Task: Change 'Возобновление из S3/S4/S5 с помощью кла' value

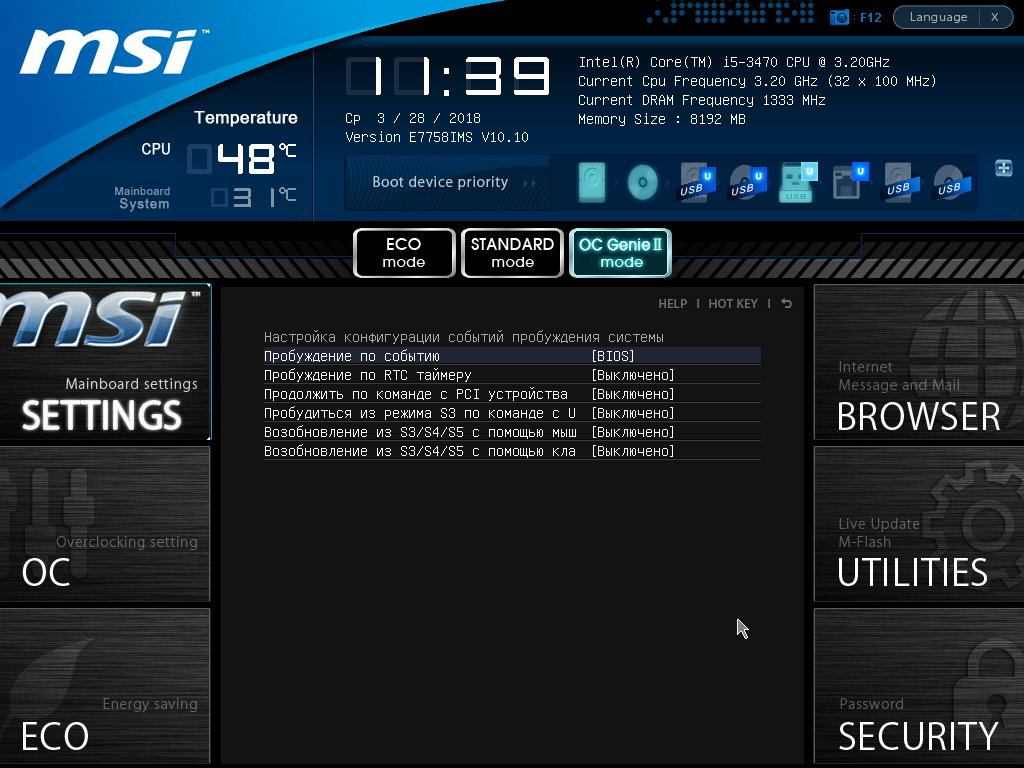Action: 632,451
